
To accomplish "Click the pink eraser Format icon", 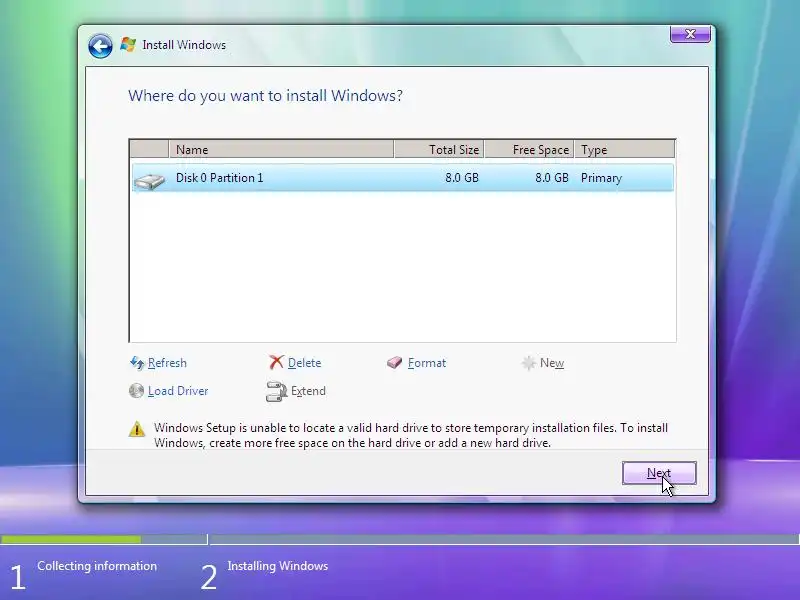I will (x=394, y=363).
